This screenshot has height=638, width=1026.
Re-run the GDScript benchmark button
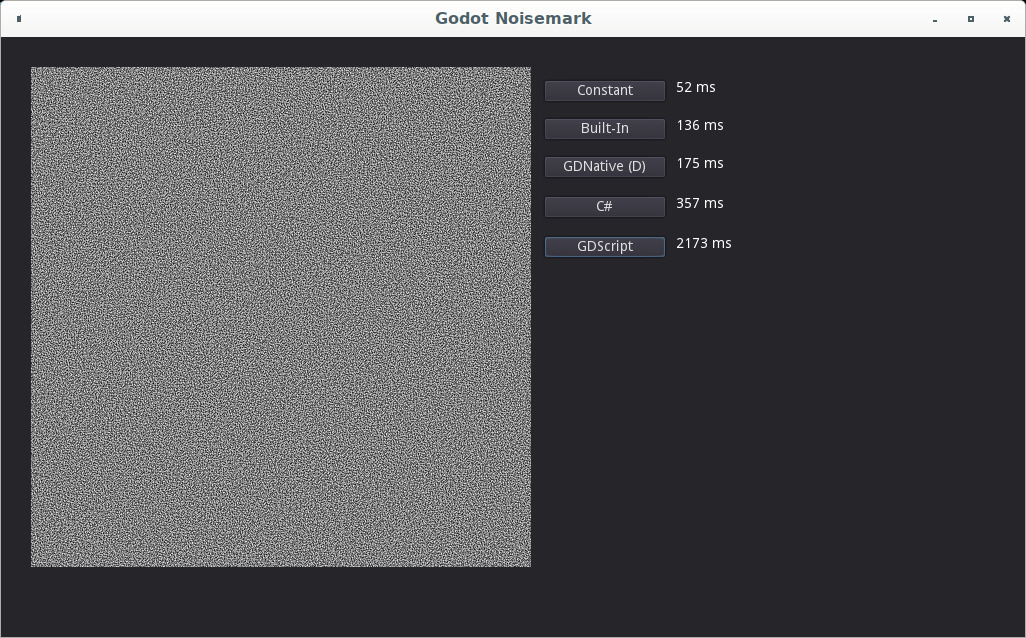604,246
